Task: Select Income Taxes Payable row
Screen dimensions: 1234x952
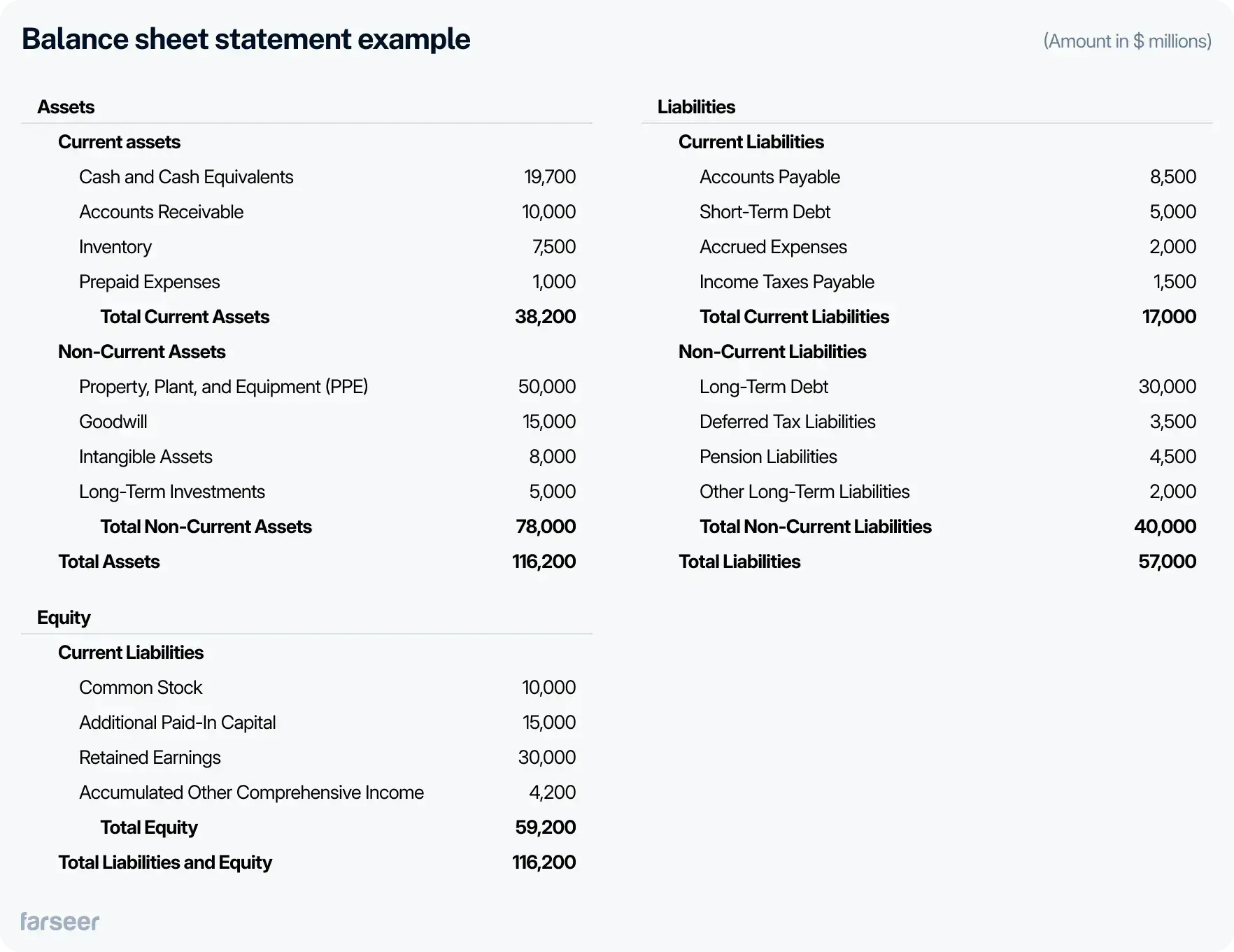Action: tap(787, 281)
